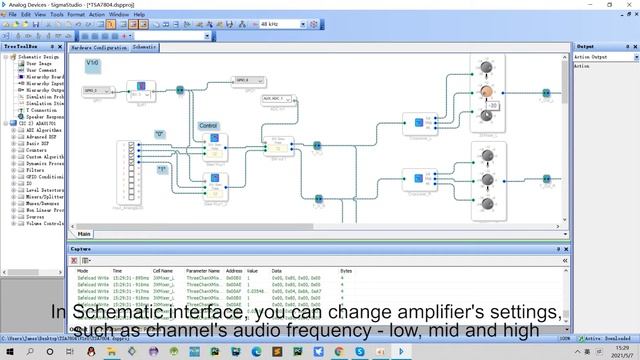Click the Clear capture window icon
This screenshot has height=360, width=640.
(74, 260)
